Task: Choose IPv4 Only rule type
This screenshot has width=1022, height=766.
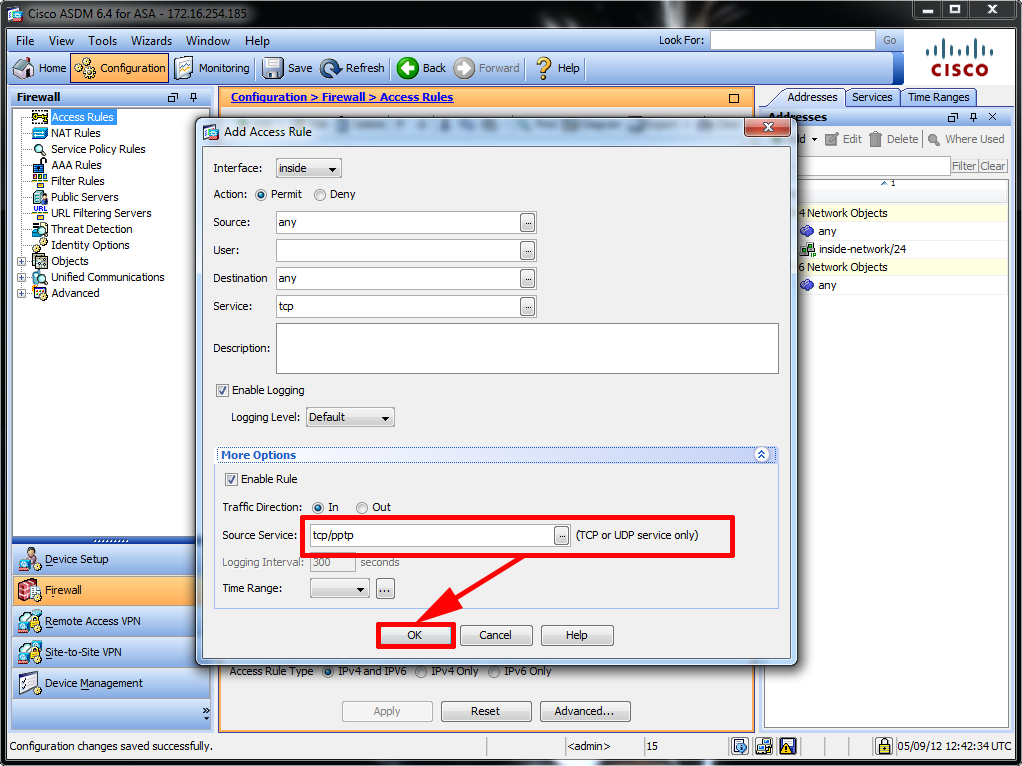Action: pyautogui.click(x=422, y=671)
